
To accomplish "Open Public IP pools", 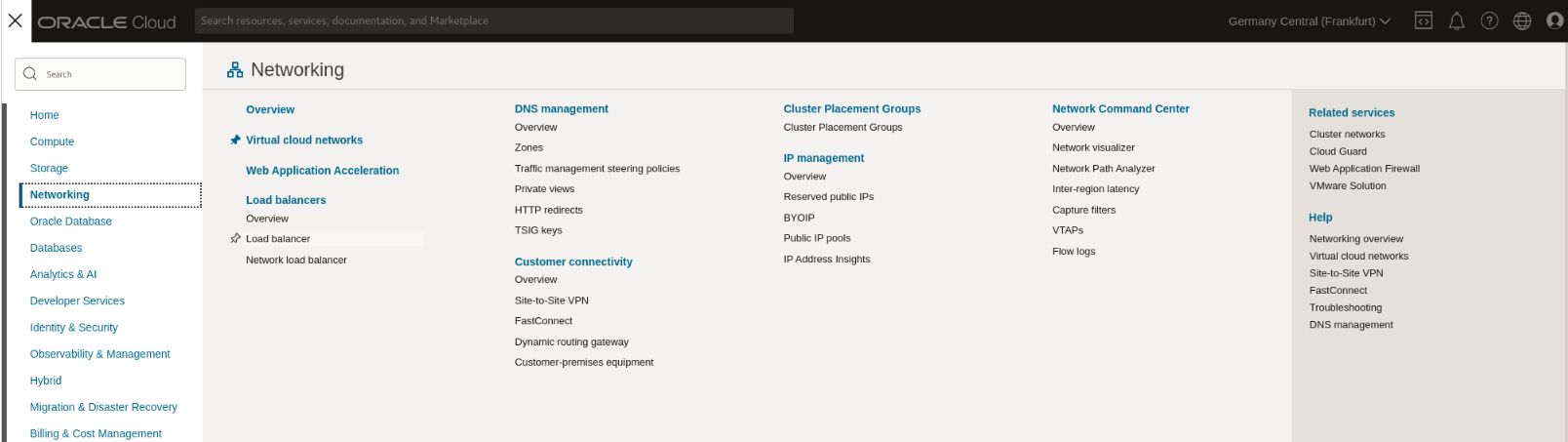I will point(817,238).
